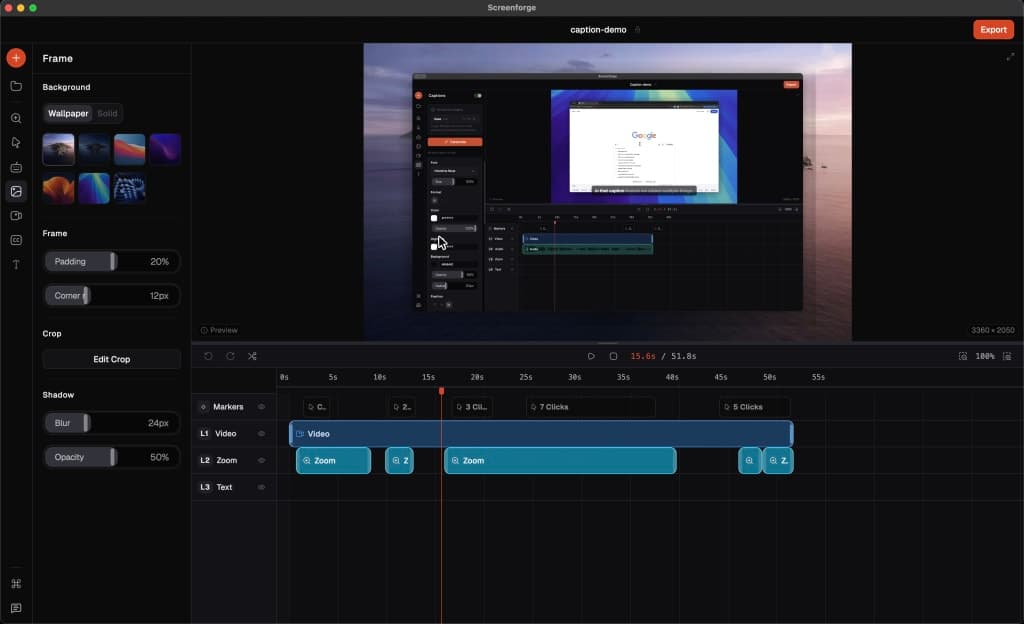Toggle visibility eye on L1 Video track

[261, 433]
